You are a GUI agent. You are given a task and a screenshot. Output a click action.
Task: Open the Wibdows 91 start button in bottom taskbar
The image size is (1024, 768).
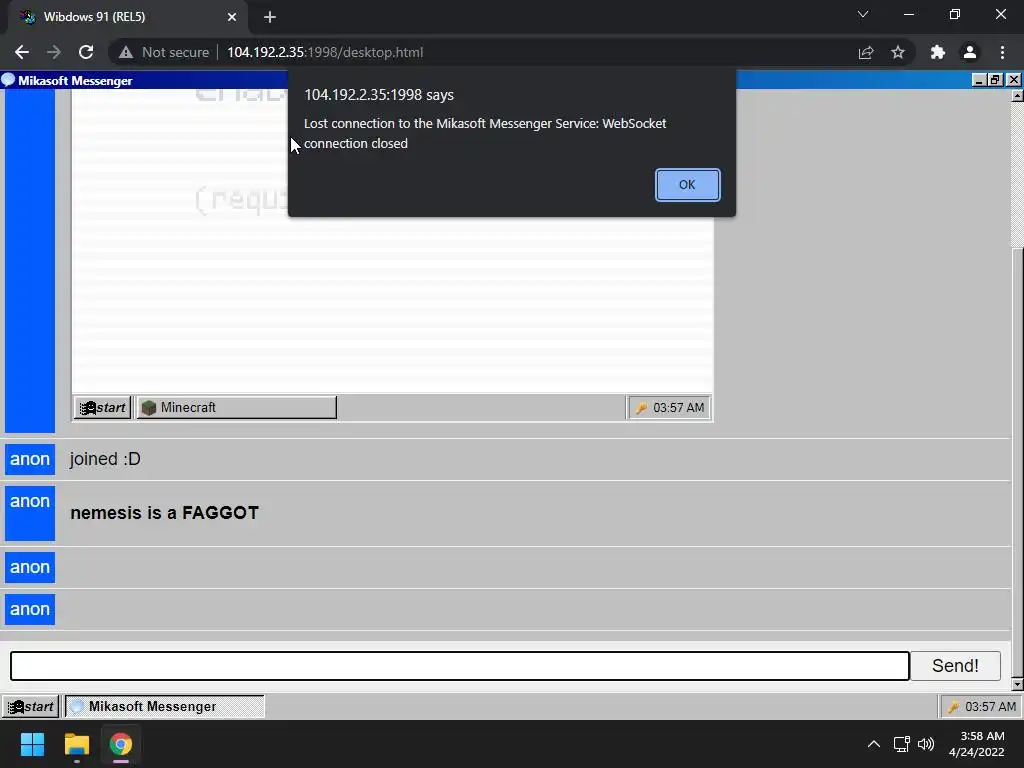(x=31, y=707)
